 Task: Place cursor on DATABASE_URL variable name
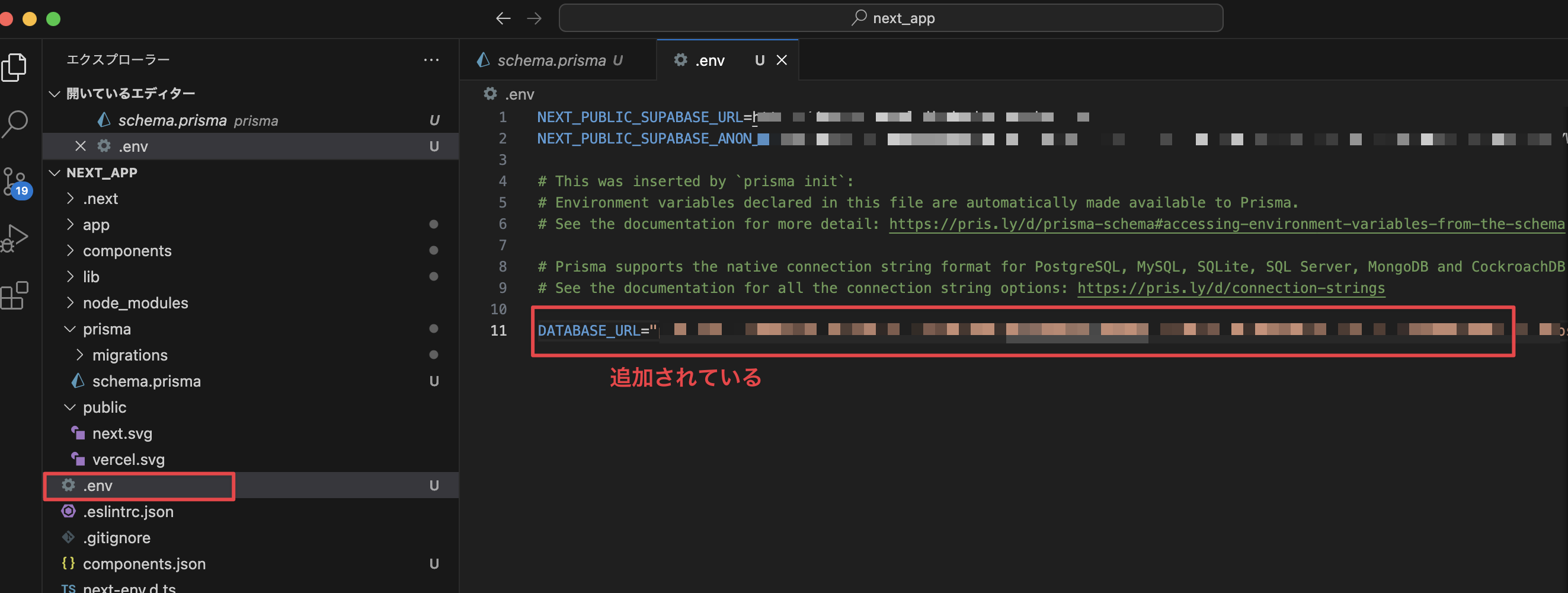(588, 330)
